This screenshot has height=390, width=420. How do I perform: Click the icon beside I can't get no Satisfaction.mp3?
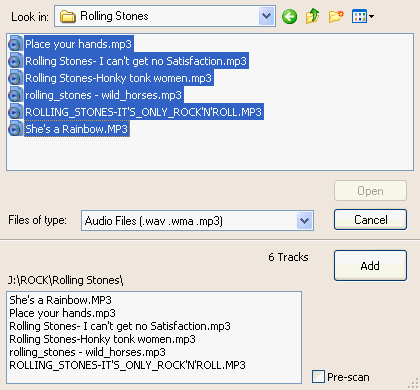pyautogui.click(x=15, y=61)
